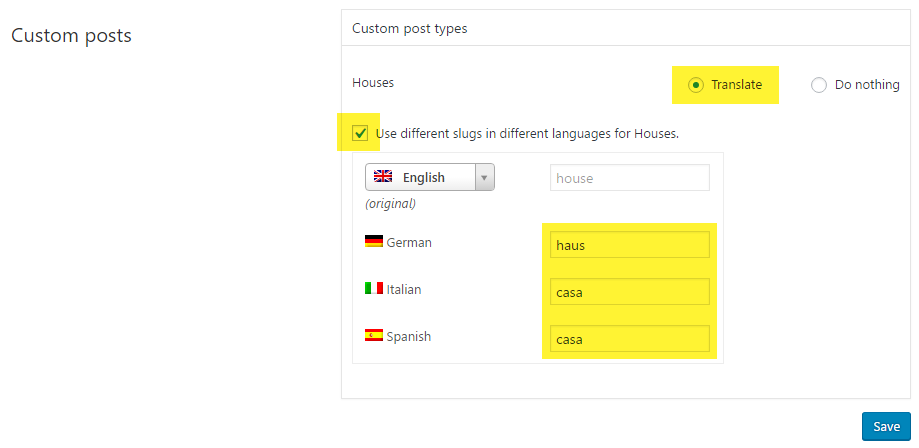Focus the Italian slug input field
The image size is (919, 448).
pos(629,292)
